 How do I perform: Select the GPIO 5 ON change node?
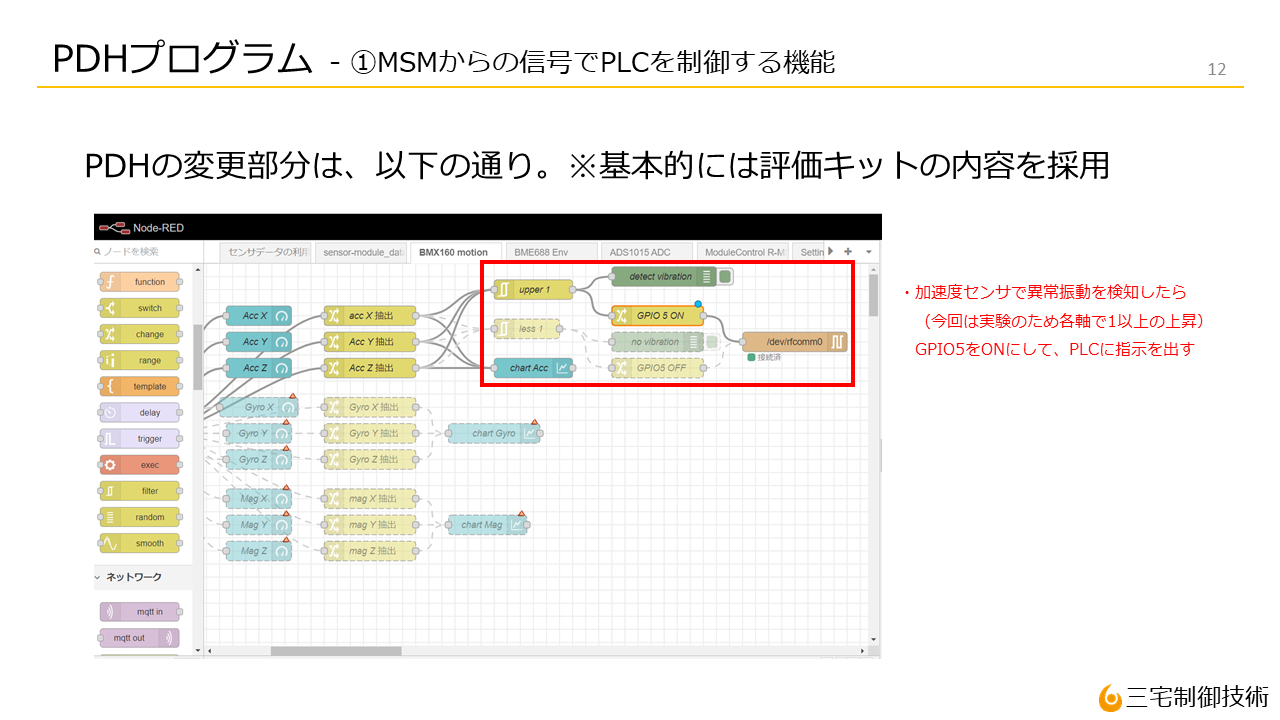(x=657, y=316)
